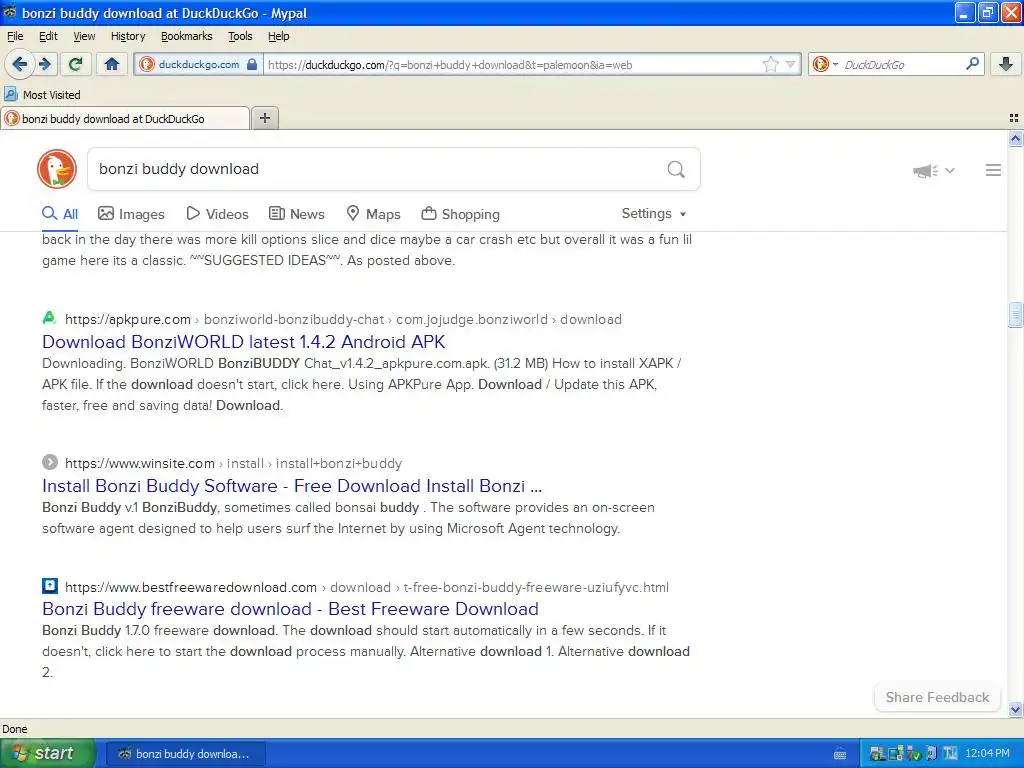Click the forward navigation arrow
The width and height of the screenshot is (1024, 768).
pos(45,64)
